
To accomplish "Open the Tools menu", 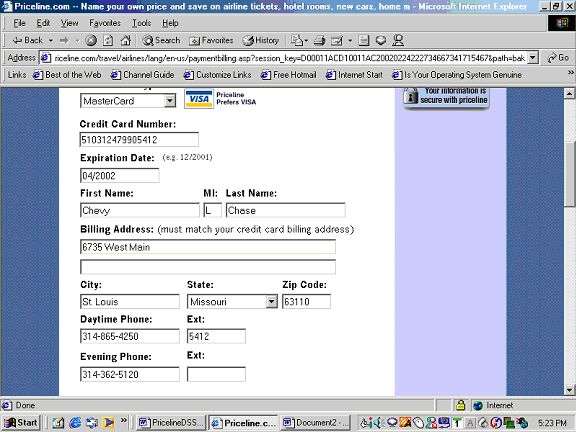I will point(141,23).
